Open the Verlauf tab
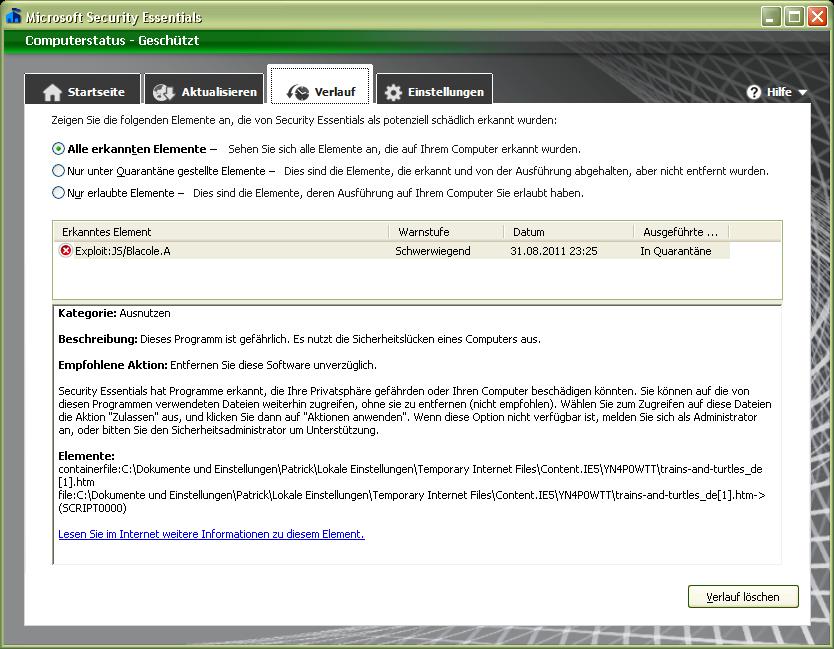Image resolution: width=834 pixels, height=649 pixels. point(320,85)
